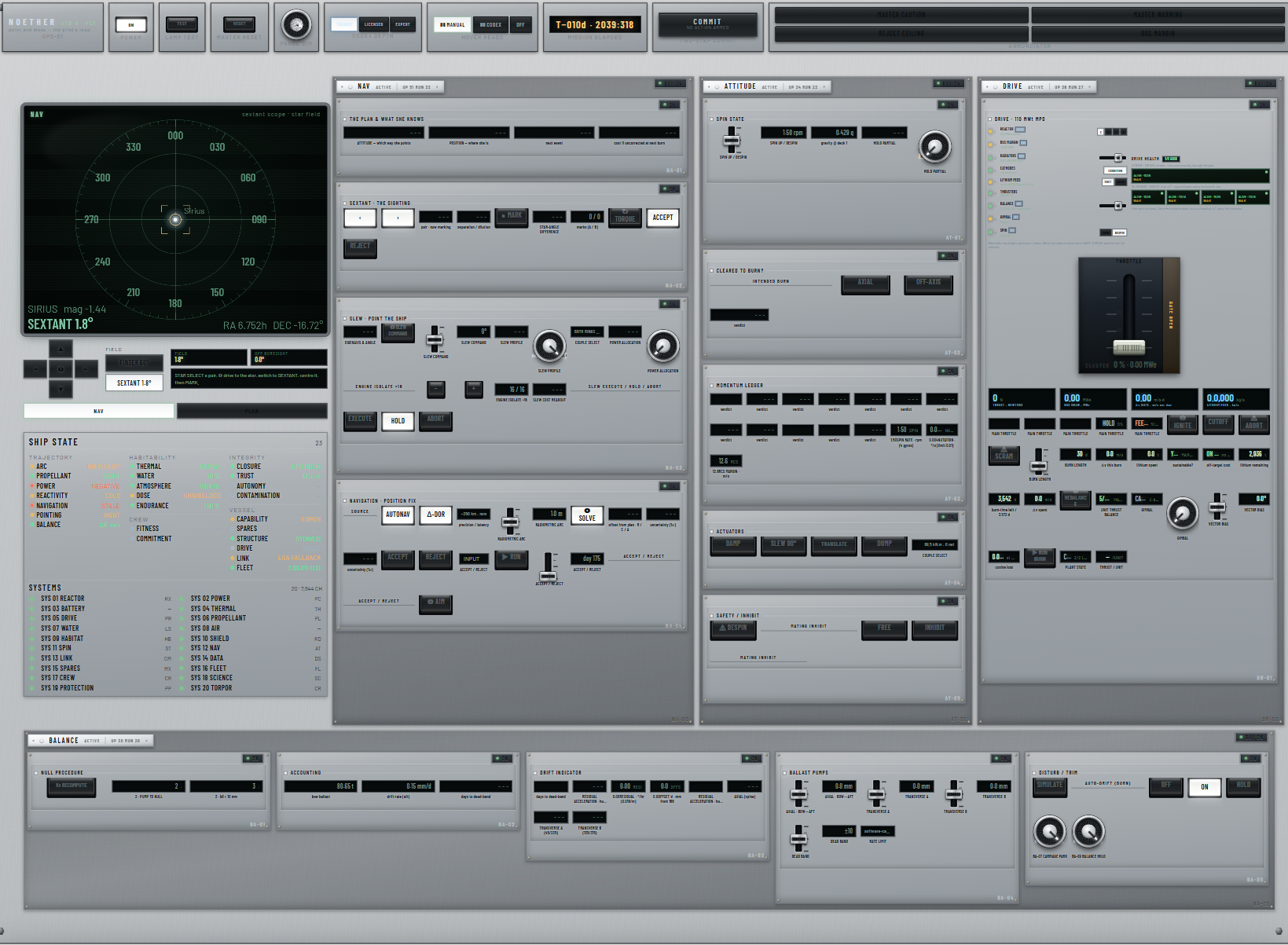
Task: Click the Gimbal knob in Drive panel
Action: 1182,513
